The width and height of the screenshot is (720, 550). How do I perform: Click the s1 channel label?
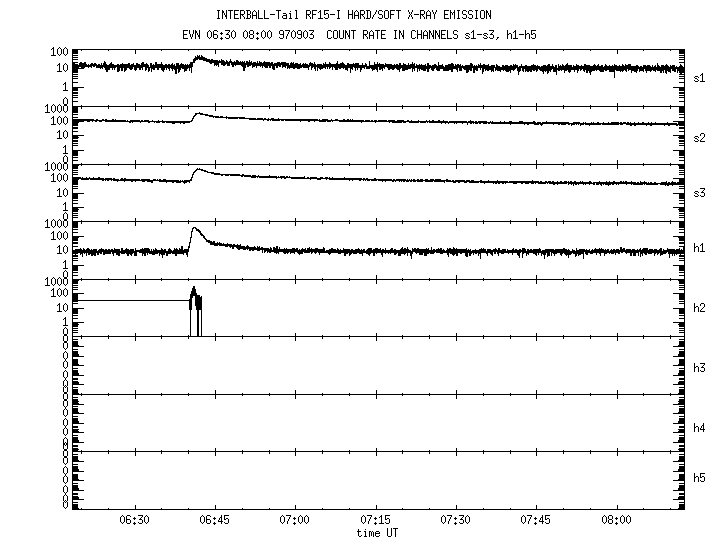click(x=699, y=75)
